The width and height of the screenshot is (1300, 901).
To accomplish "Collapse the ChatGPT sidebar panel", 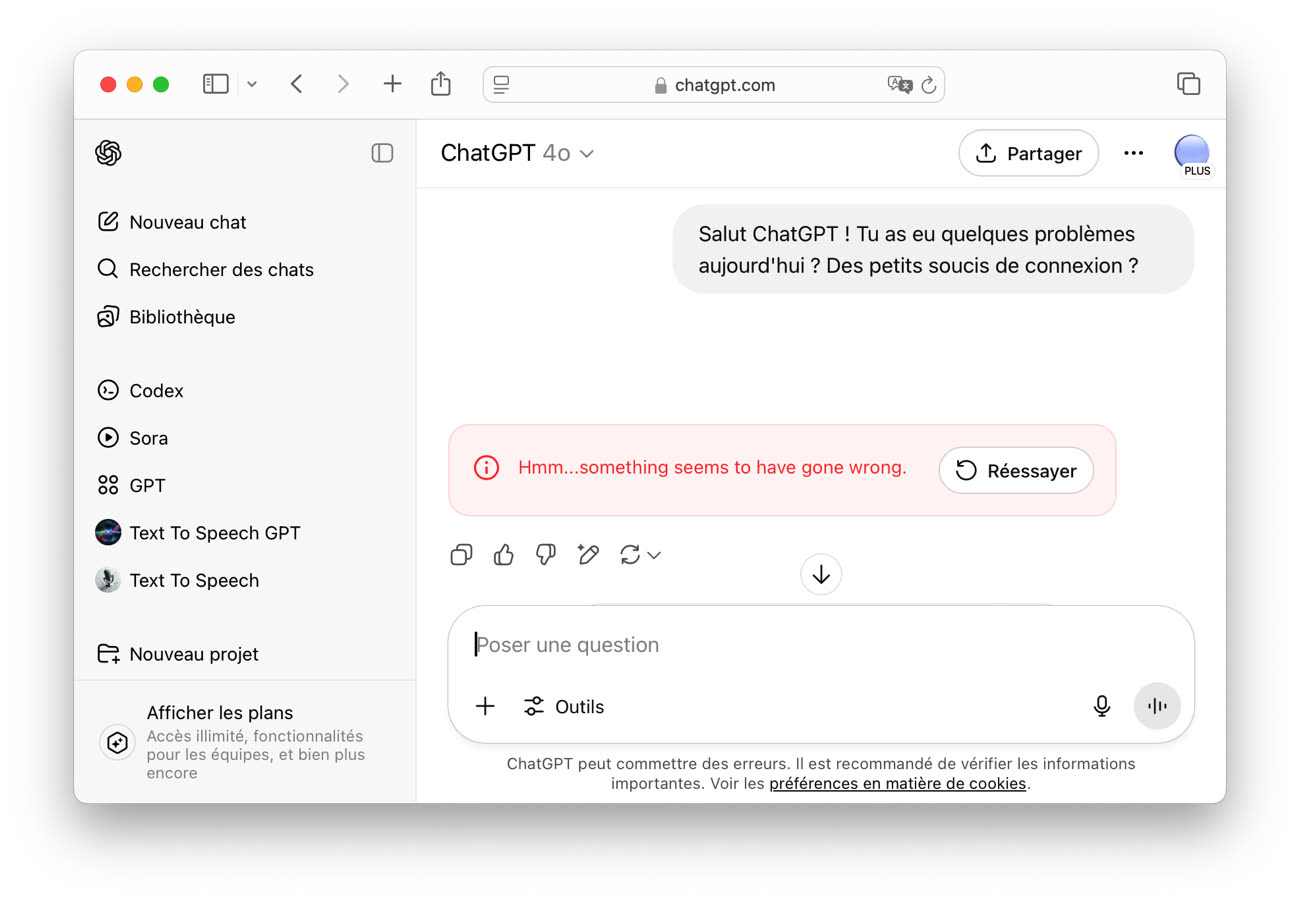I will pyautogui.click(x=382, y=153).
